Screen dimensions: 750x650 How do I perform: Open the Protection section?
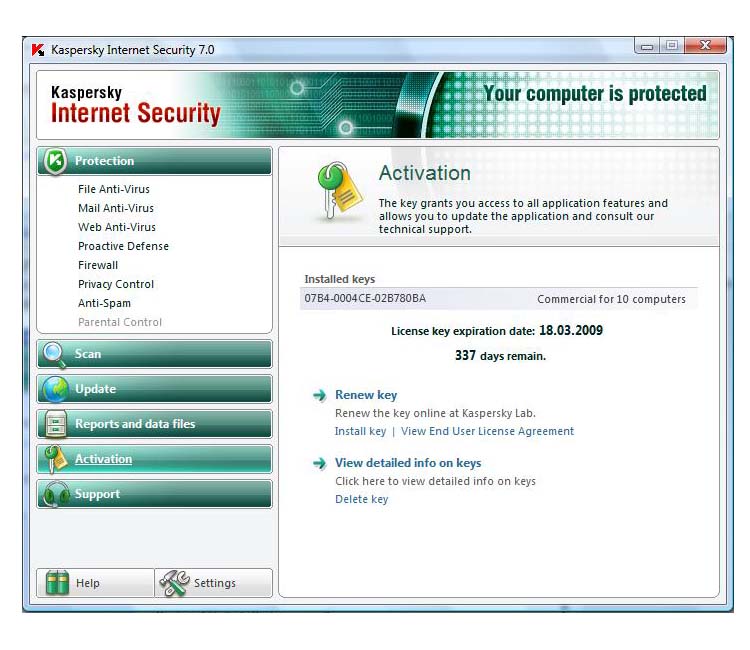pyautogui.click(x=154, y=161)
